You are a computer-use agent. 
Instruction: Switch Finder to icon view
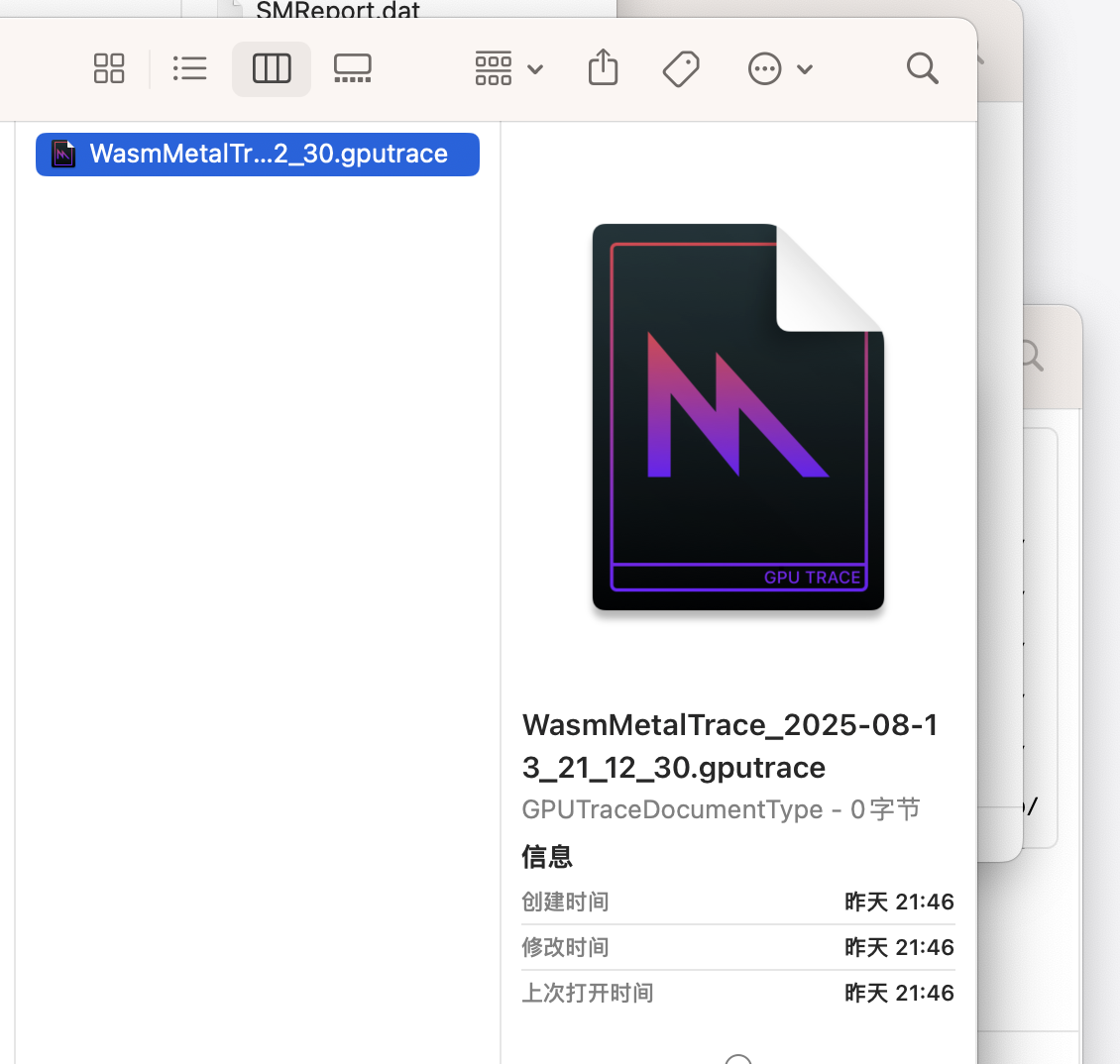tap(109, 68)
